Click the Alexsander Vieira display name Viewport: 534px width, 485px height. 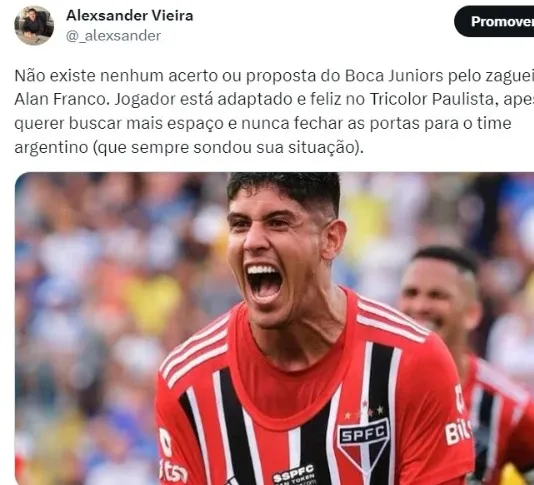(129, 16)
